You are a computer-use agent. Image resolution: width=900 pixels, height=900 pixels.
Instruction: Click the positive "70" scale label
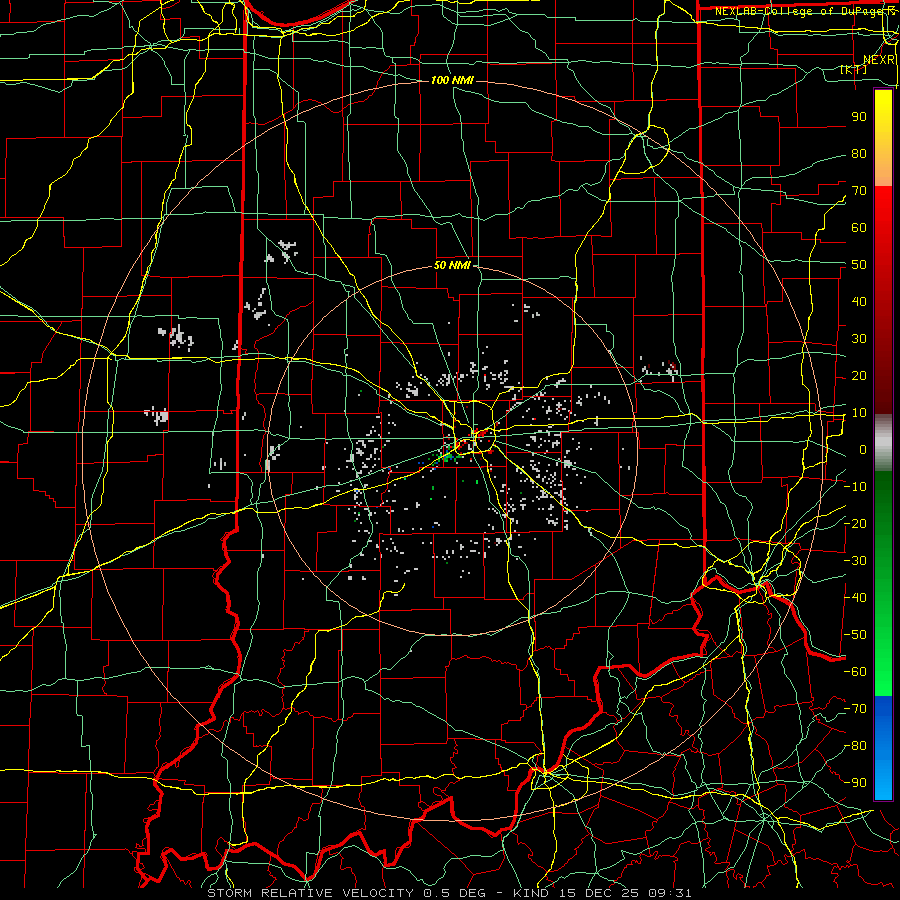pyautogui.click(x=859, y=191)
